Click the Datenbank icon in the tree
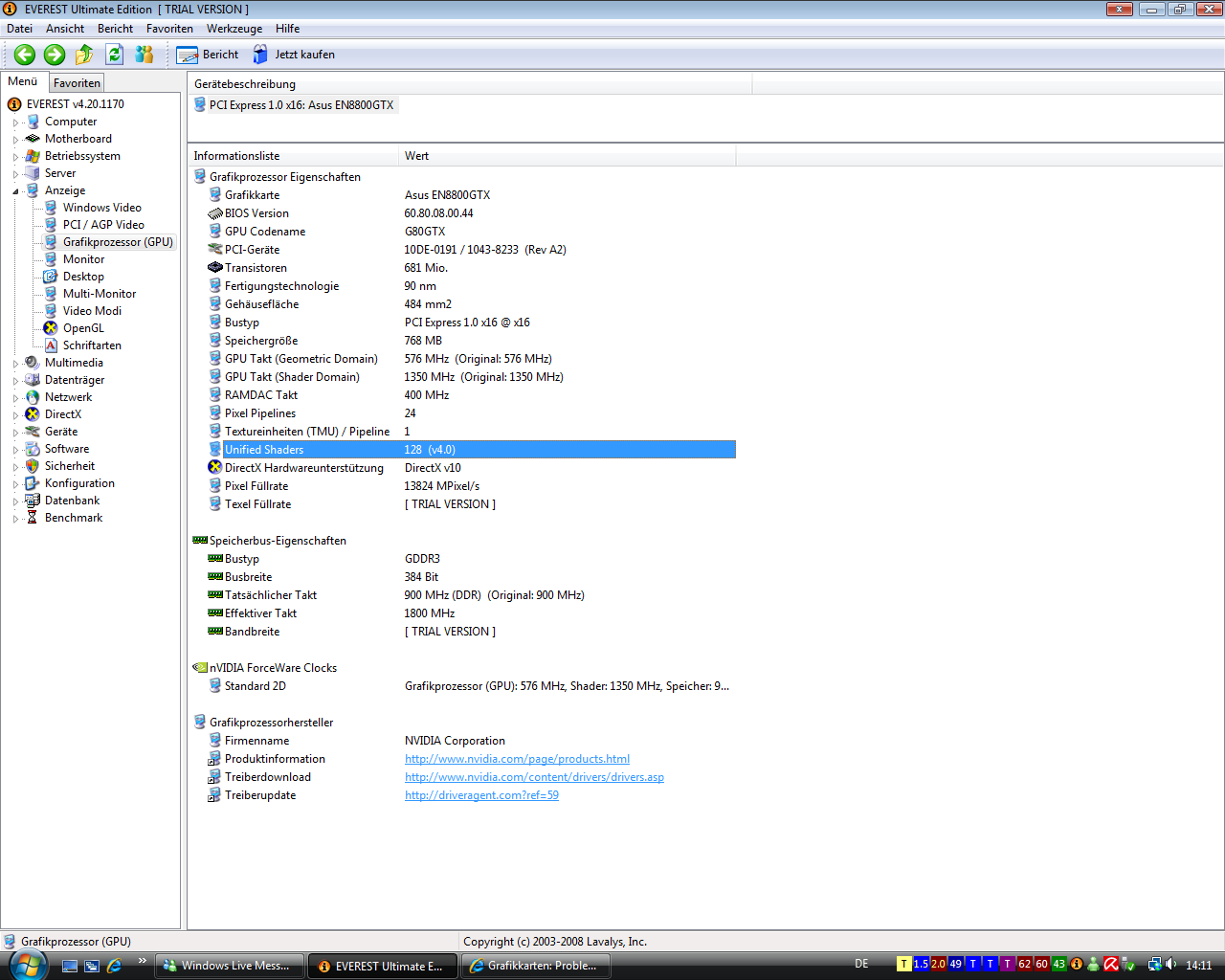The width and height of the screenshot is (1225, 980). click(x=33, y=501)
